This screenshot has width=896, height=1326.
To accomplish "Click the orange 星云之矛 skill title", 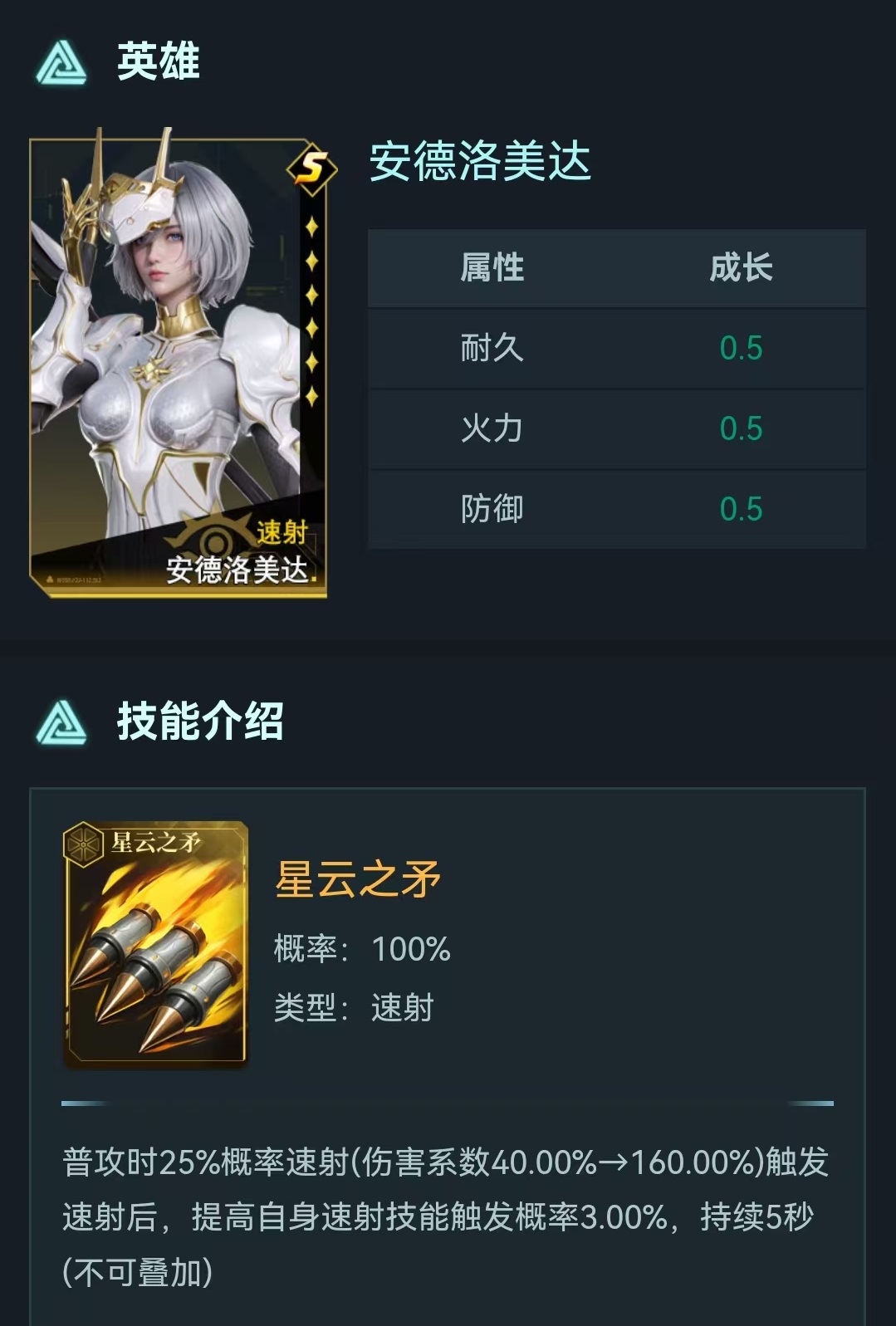I will point(358,879).
